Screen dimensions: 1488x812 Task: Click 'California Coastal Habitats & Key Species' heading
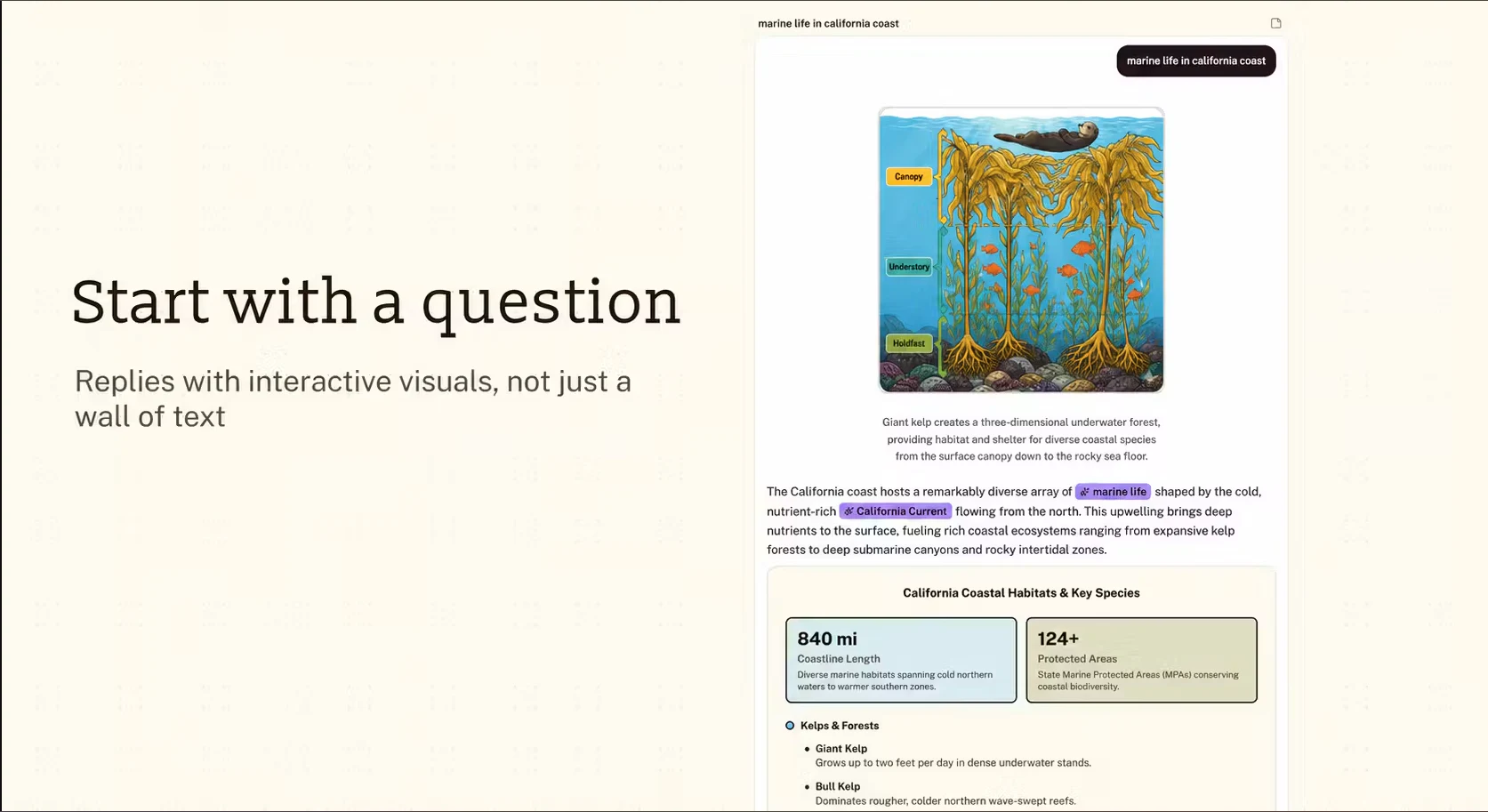1021,593
